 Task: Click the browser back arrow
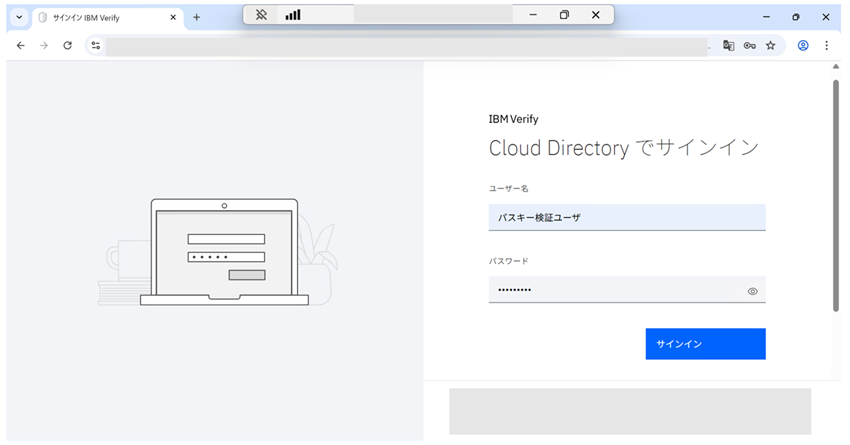coord(21,46)
